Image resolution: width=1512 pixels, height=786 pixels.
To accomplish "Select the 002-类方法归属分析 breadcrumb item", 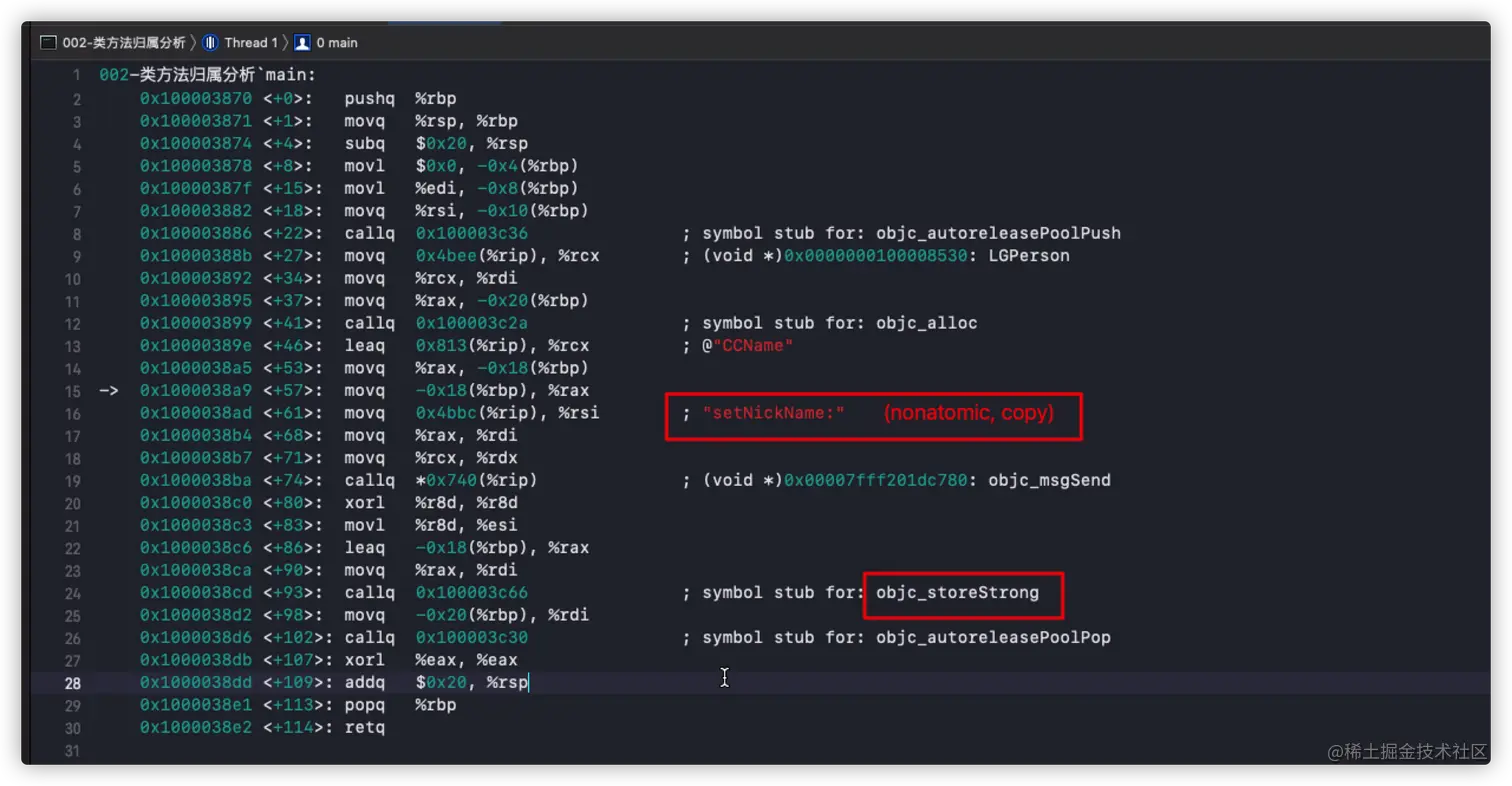I will (122, 43).
